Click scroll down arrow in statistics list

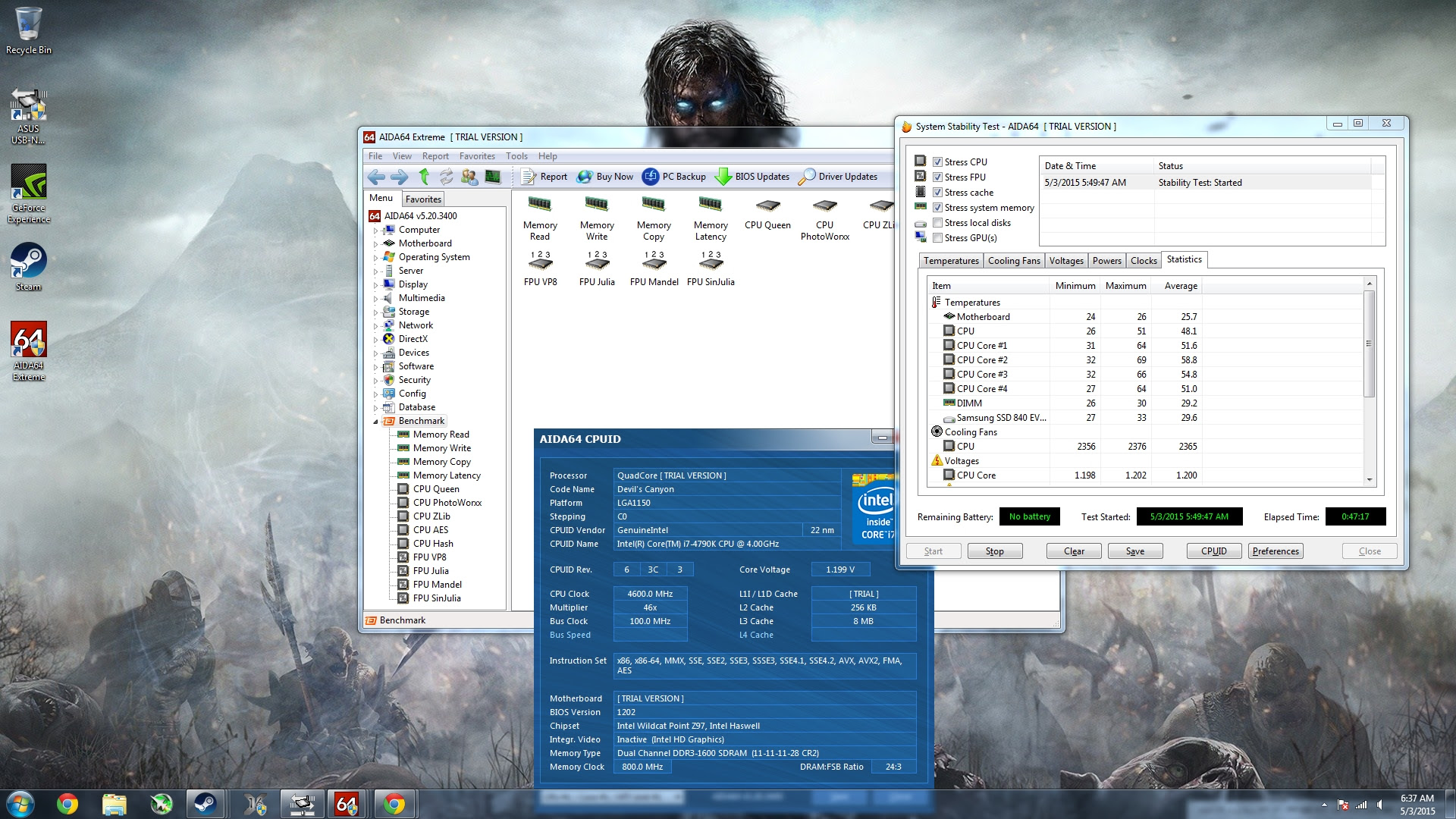[x=1369, y=479]
